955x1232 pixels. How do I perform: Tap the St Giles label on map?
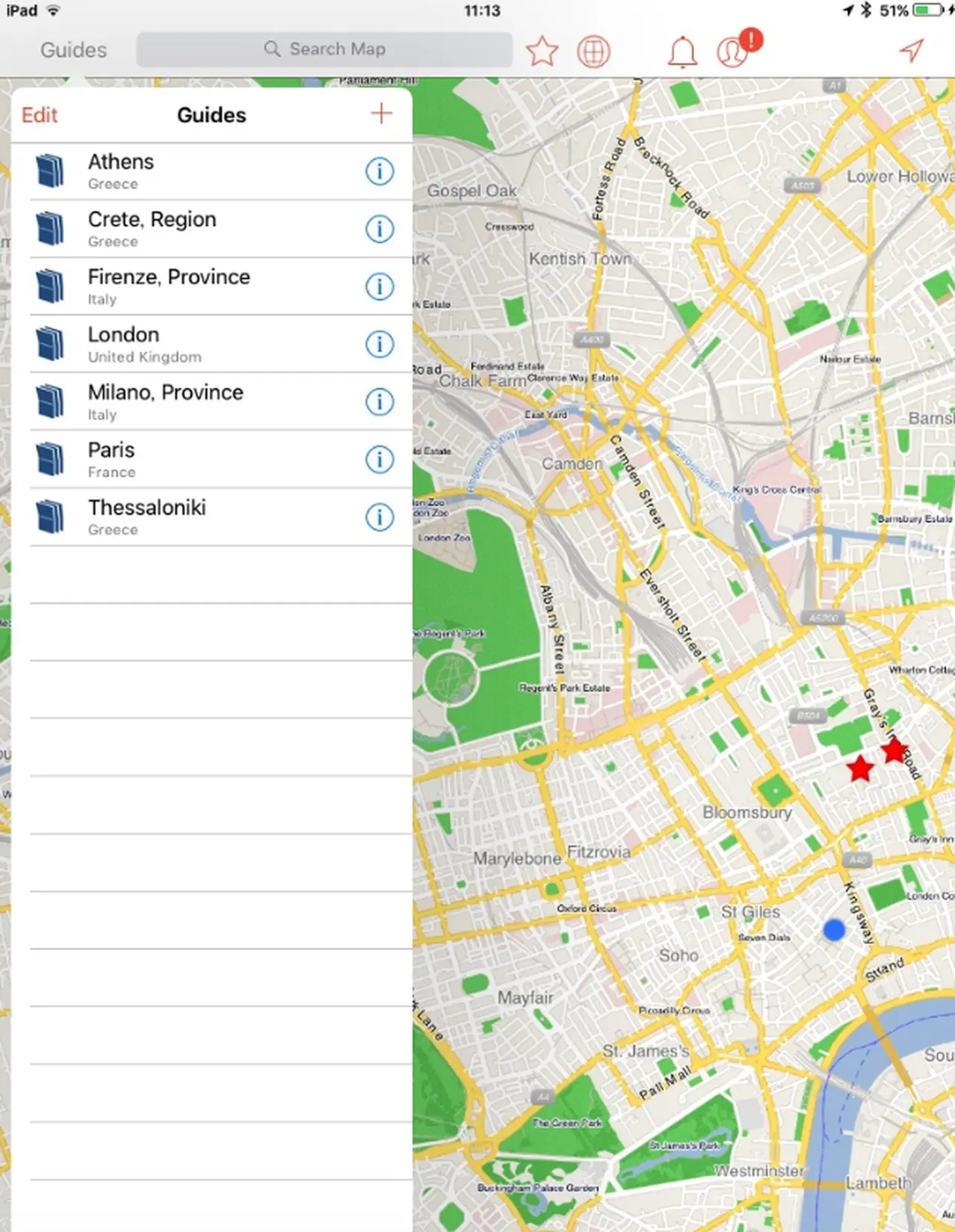coord(750,912)
